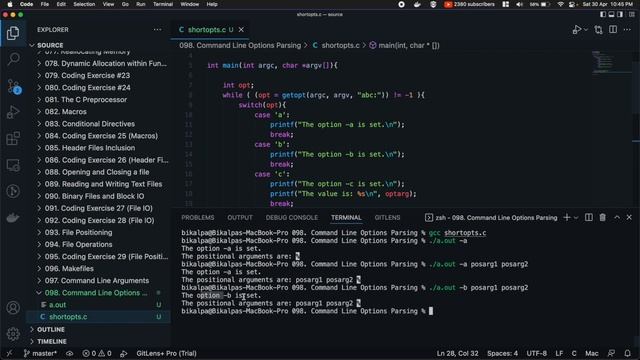Open Source Control view
The height and width of the screenshot is (360, 640).
13,86
